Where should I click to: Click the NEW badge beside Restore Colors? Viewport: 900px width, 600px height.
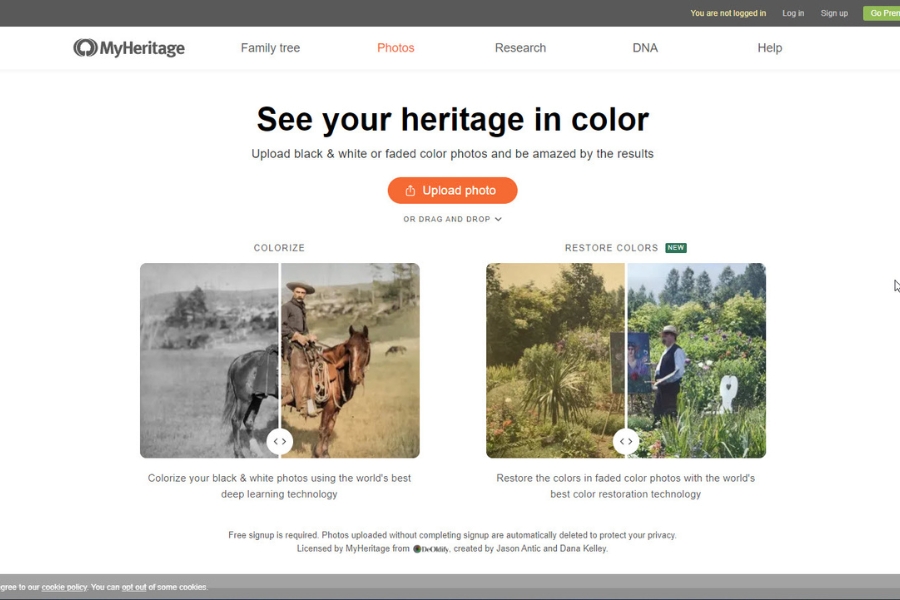click(676, 248)
